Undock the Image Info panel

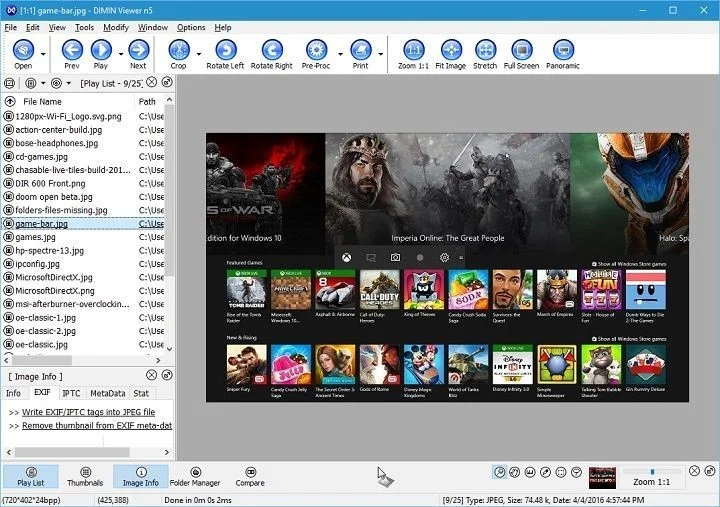click(x=167, y=375)
